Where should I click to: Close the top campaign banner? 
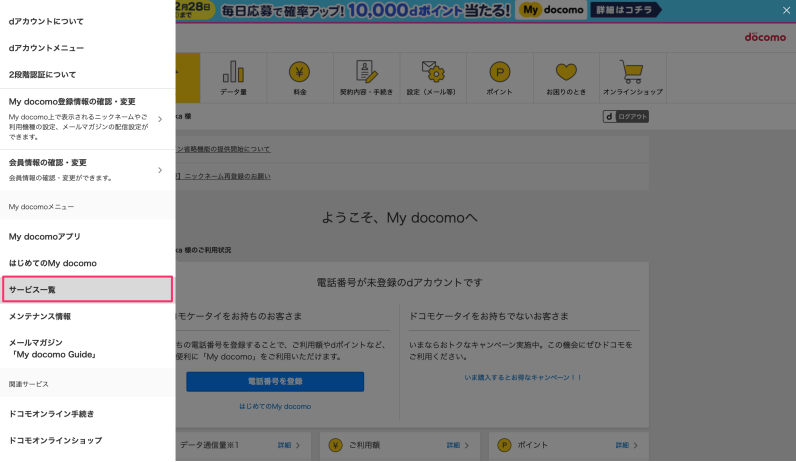[786, 10]
